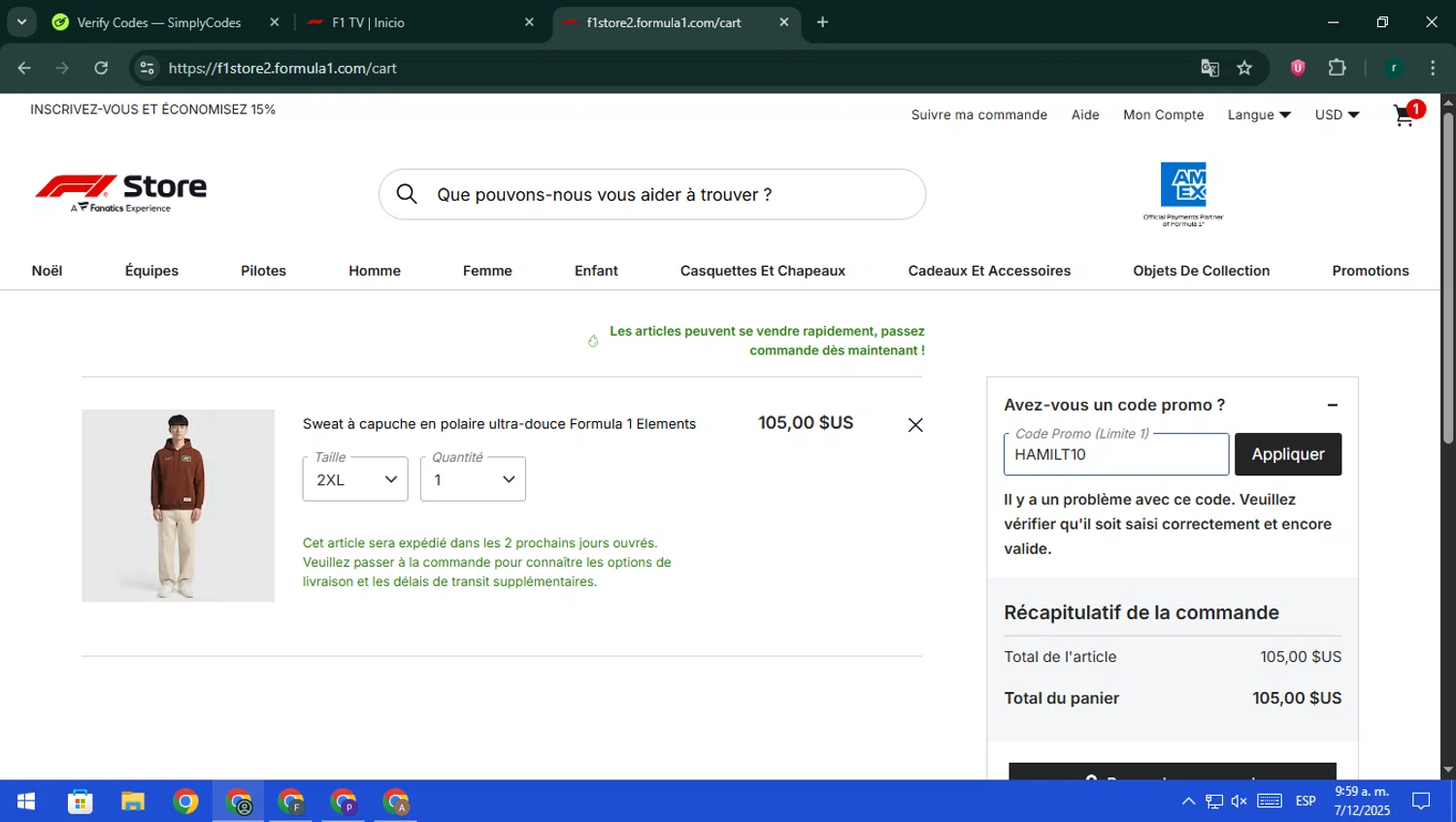Click the store search box

coord(652,194)
